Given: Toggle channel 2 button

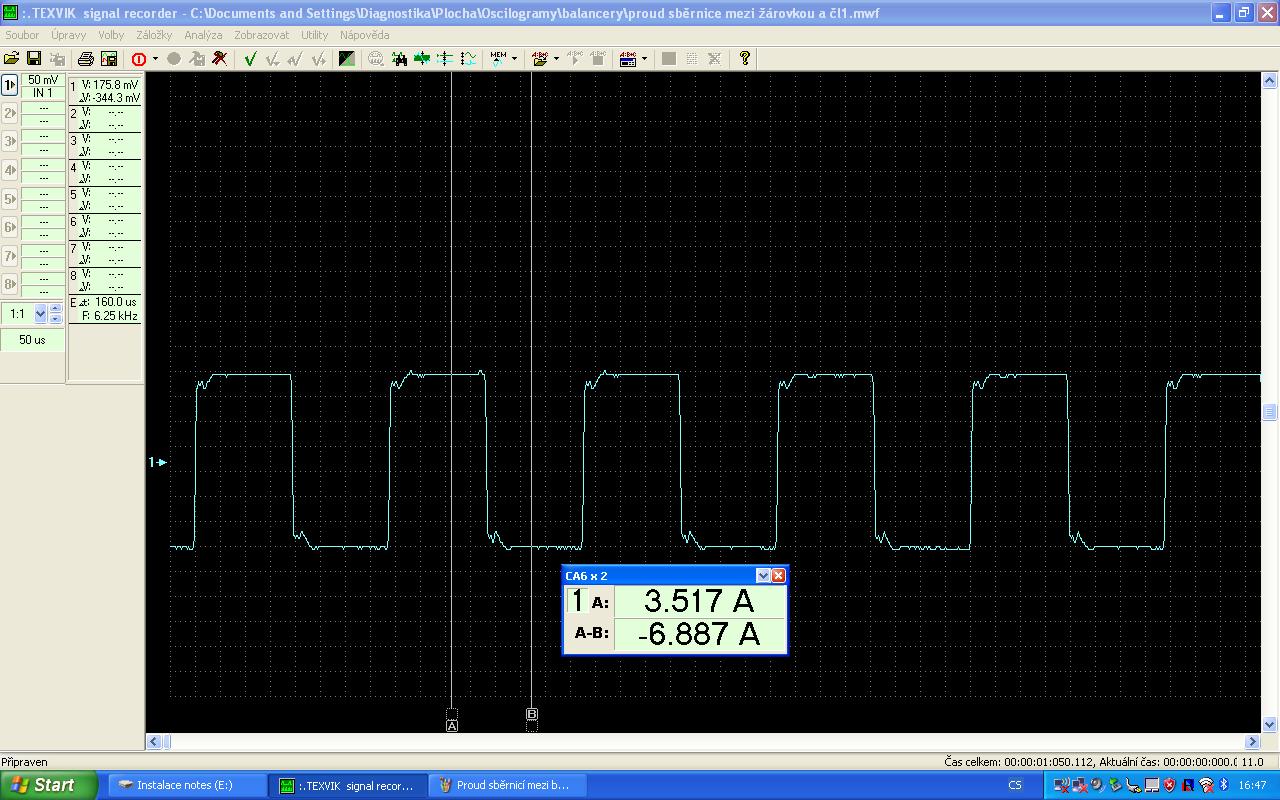Looking at the screenshot, I should [x=10, y=113].
